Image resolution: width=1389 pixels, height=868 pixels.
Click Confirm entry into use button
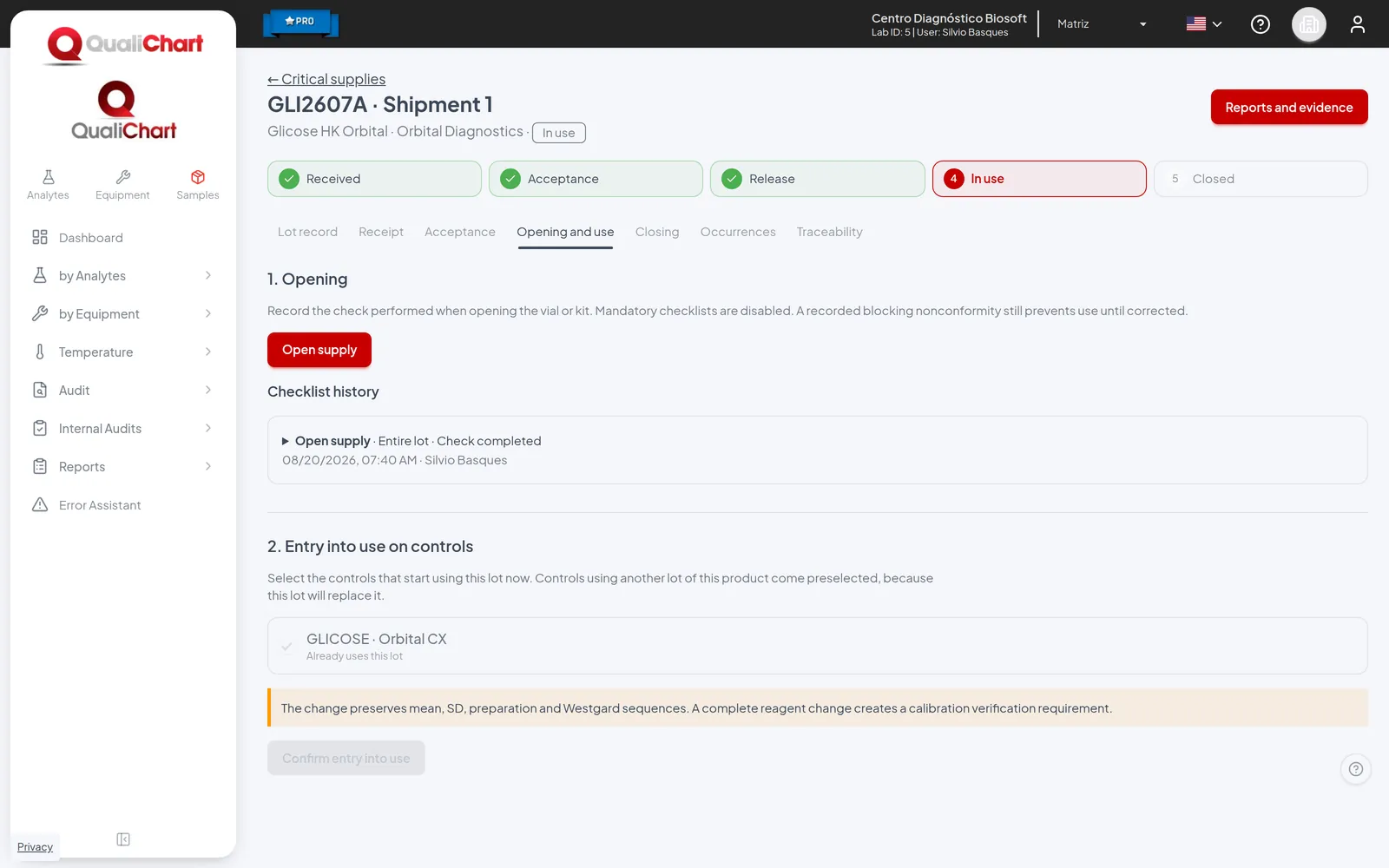pos(346,758)
